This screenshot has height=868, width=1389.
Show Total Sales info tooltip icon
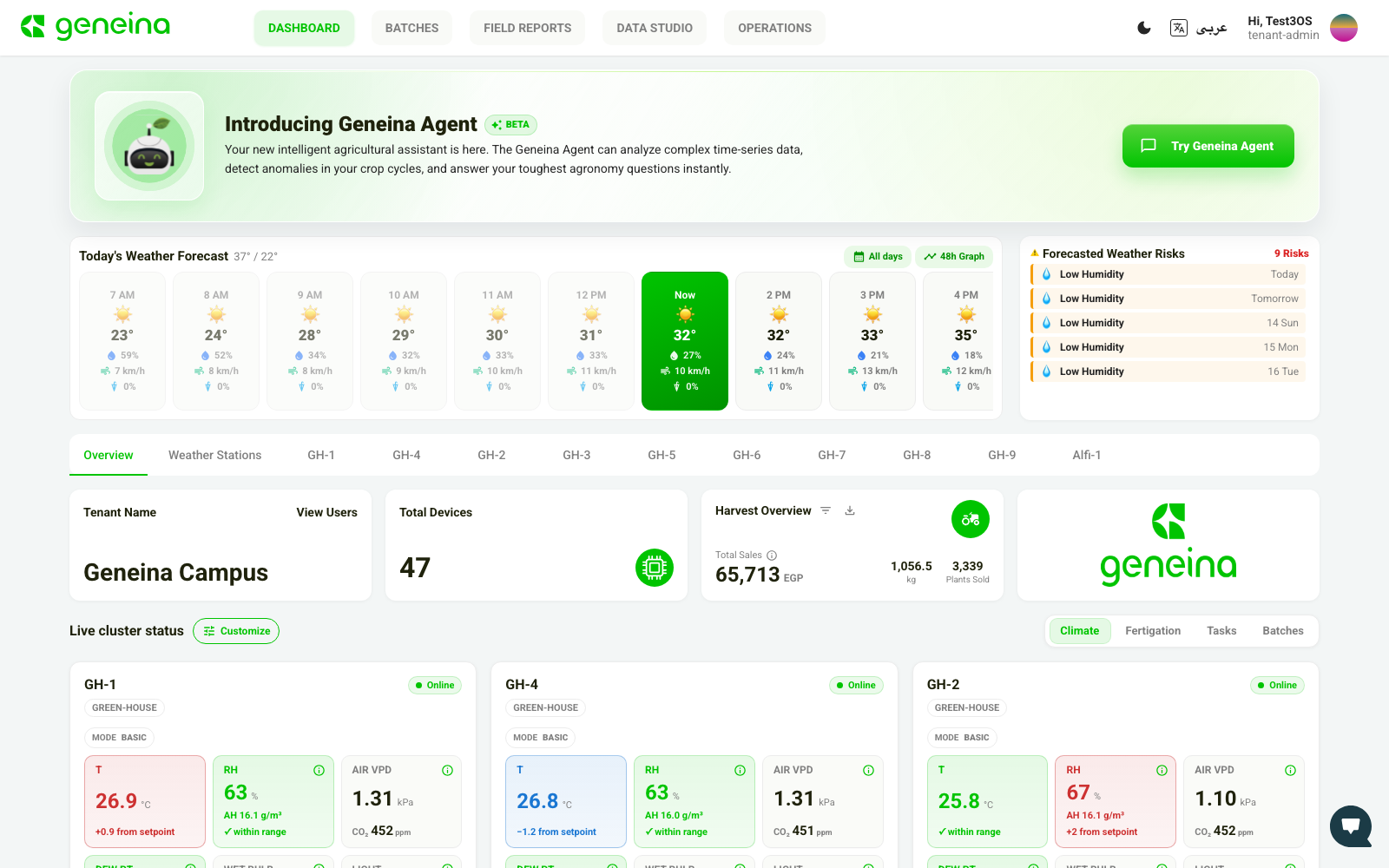772,556
